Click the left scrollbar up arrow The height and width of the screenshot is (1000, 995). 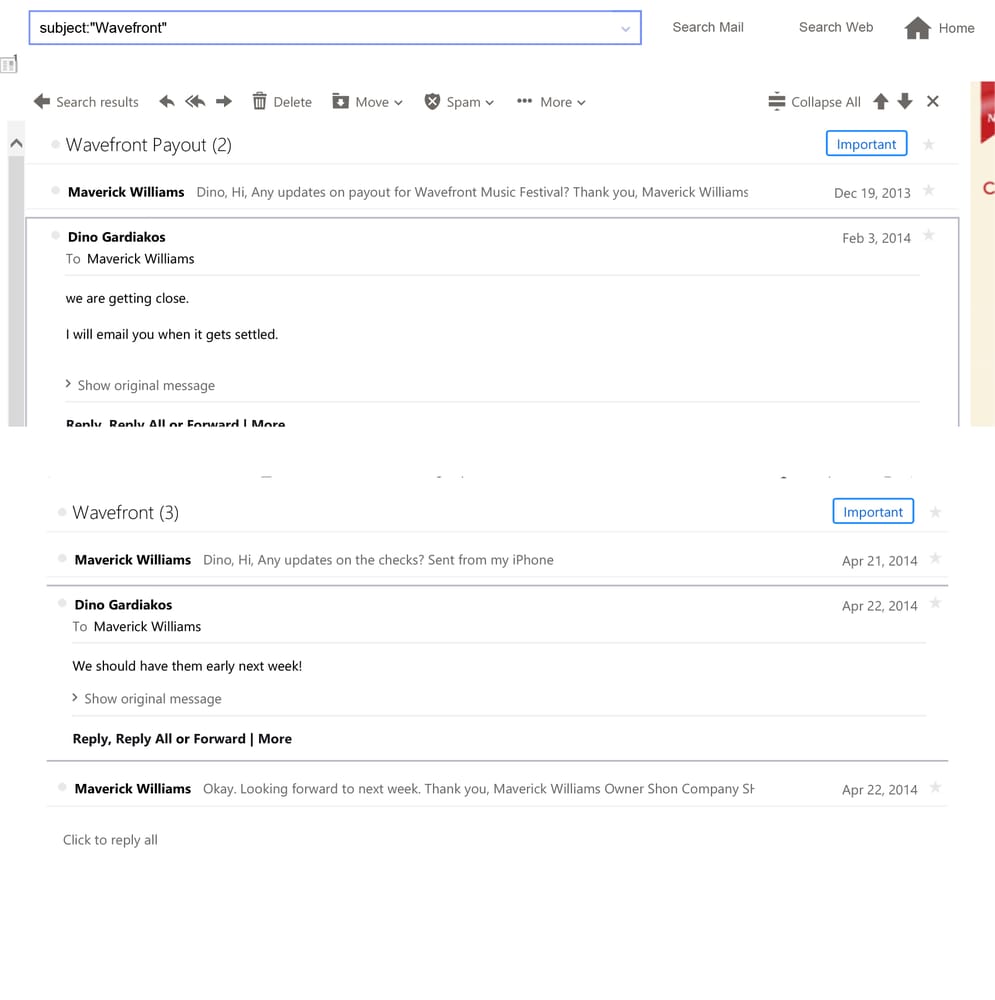tap(16, 144)
